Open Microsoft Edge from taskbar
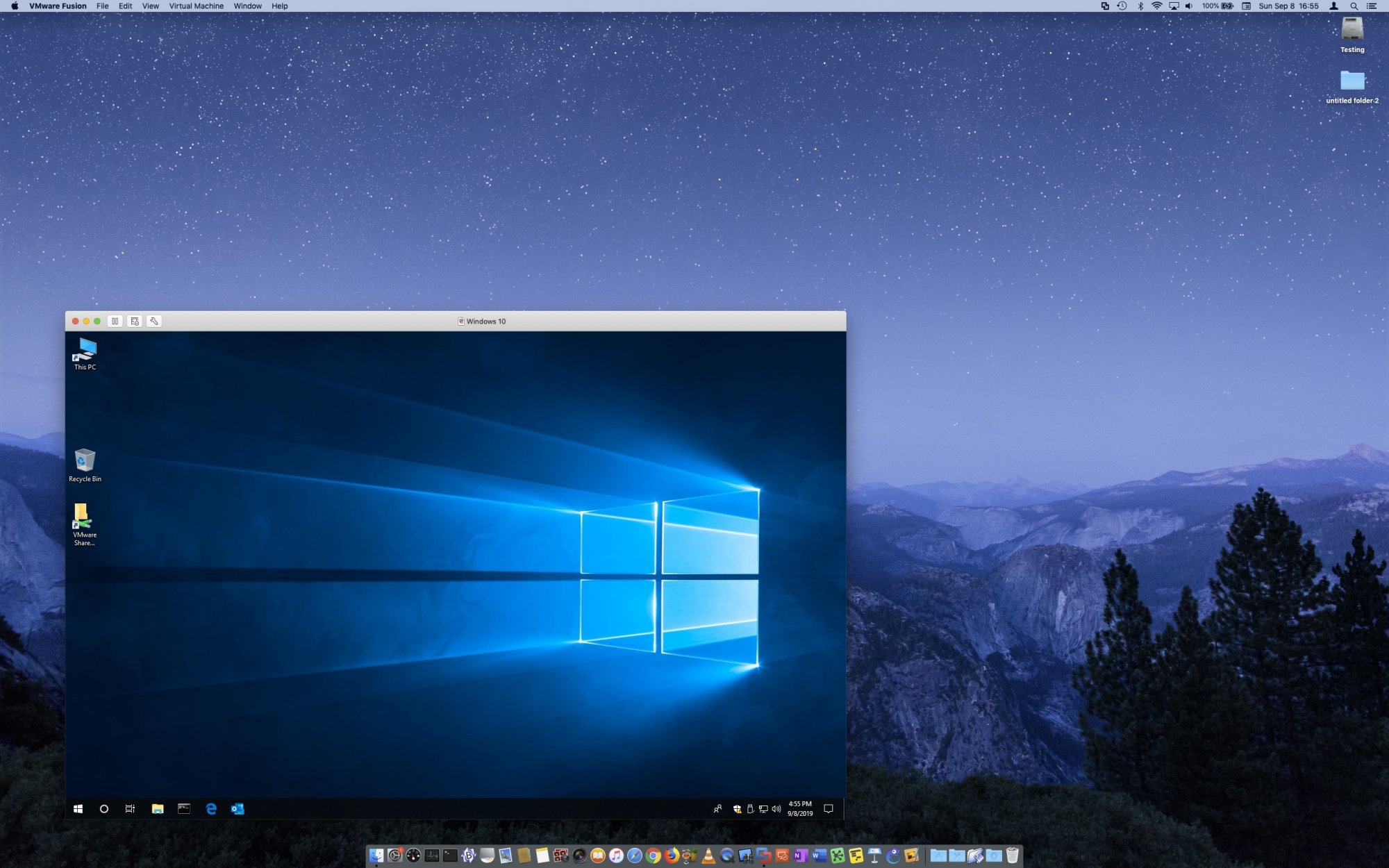Image resolution: width=1389 pixels, height=868 pixels. 211,809
